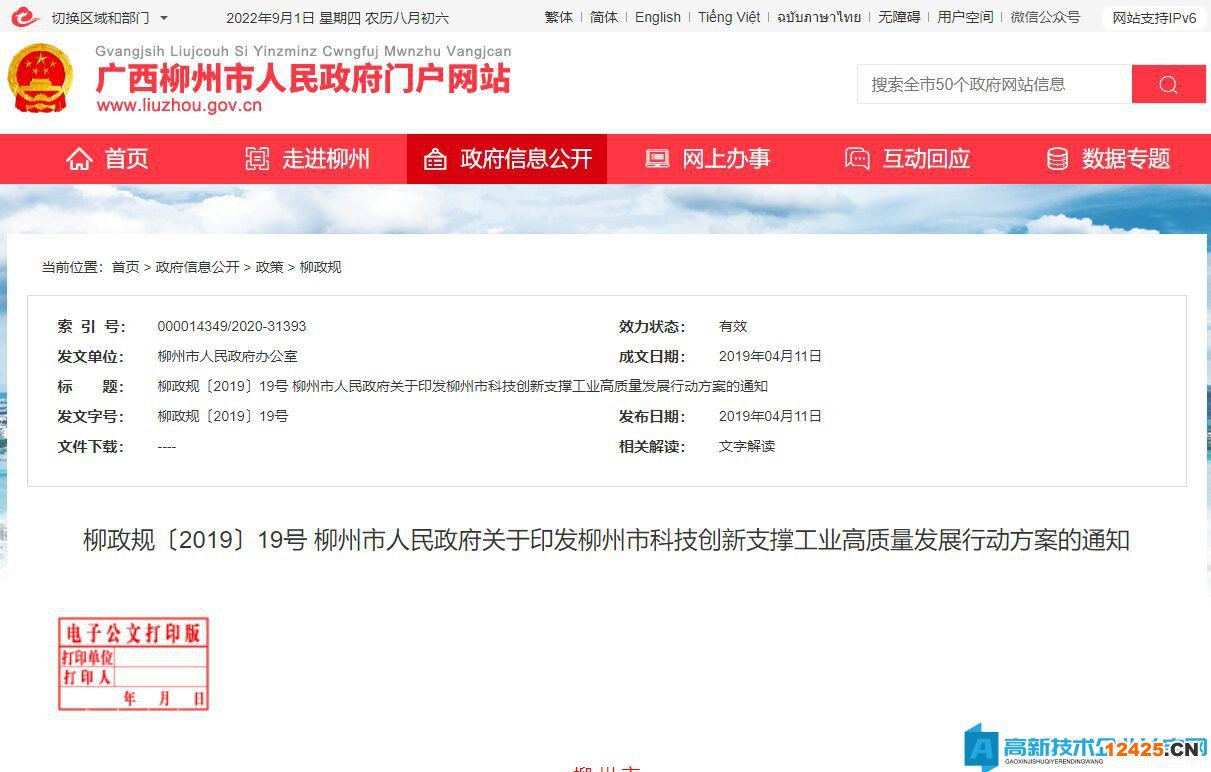Open the 文字解读 related interpretation link

point(747,446)
